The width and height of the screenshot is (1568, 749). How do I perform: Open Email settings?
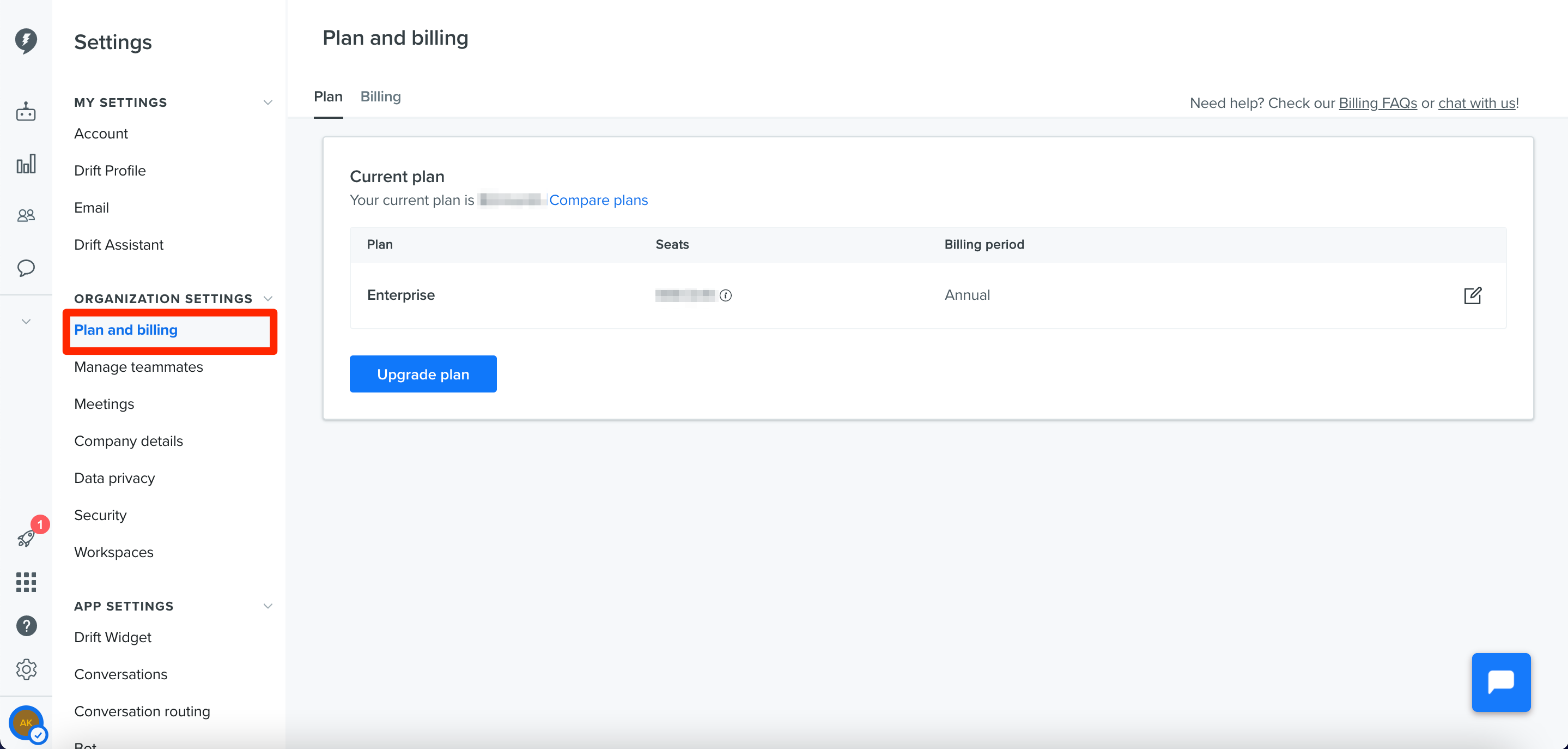coord(92,208)
